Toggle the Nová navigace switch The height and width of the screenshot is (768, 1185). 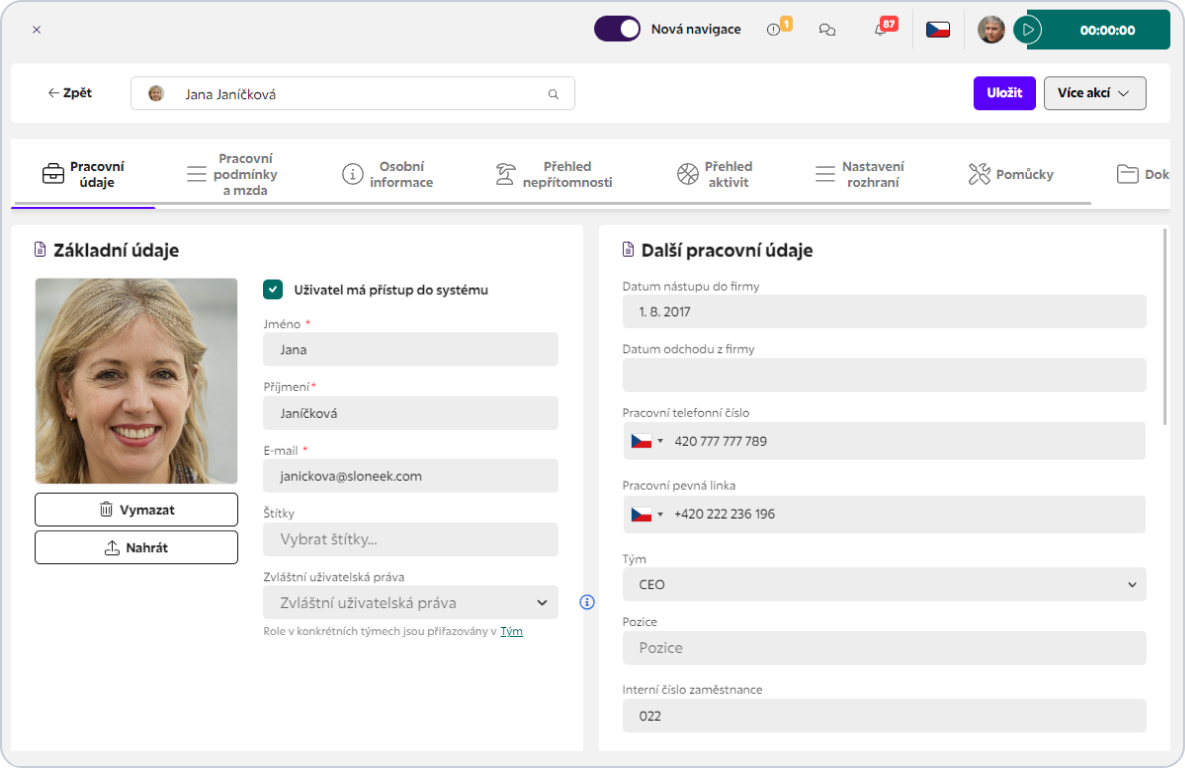click(x=617, y=29)
